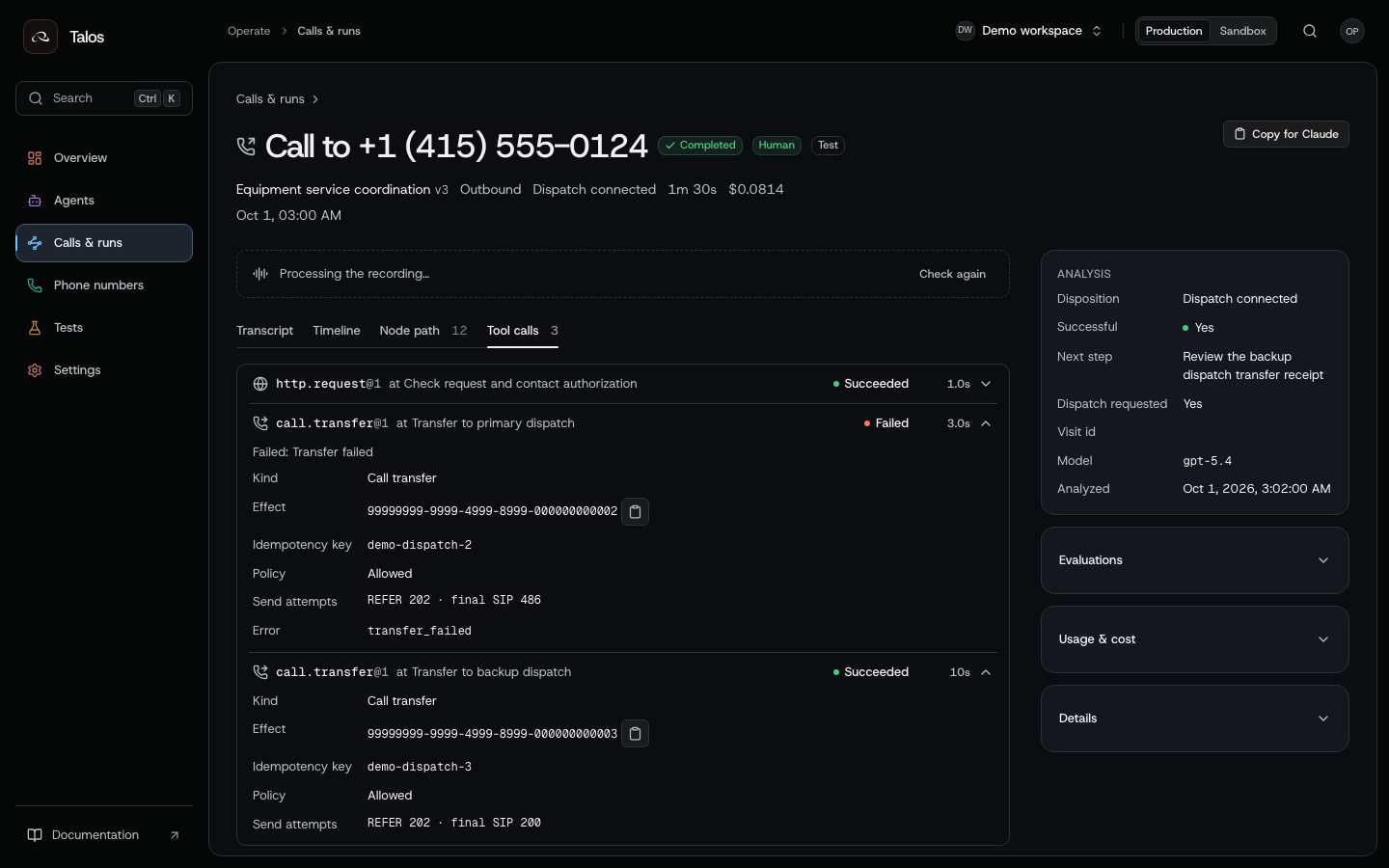The height and width of the screenshot is (868, 1389).
Task: Switch to the Node path tab
Action: point(423,331)
